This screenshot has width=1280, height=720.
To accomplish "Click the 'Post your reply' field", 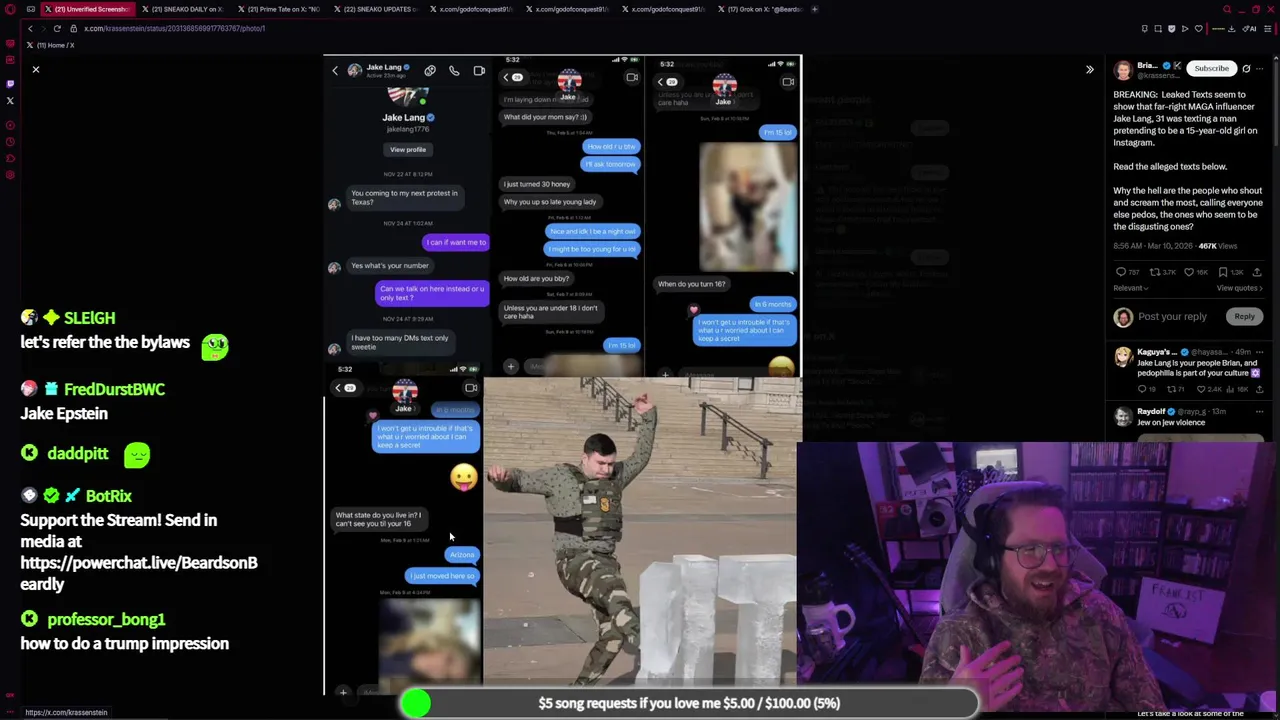I will click(1172, 317).
